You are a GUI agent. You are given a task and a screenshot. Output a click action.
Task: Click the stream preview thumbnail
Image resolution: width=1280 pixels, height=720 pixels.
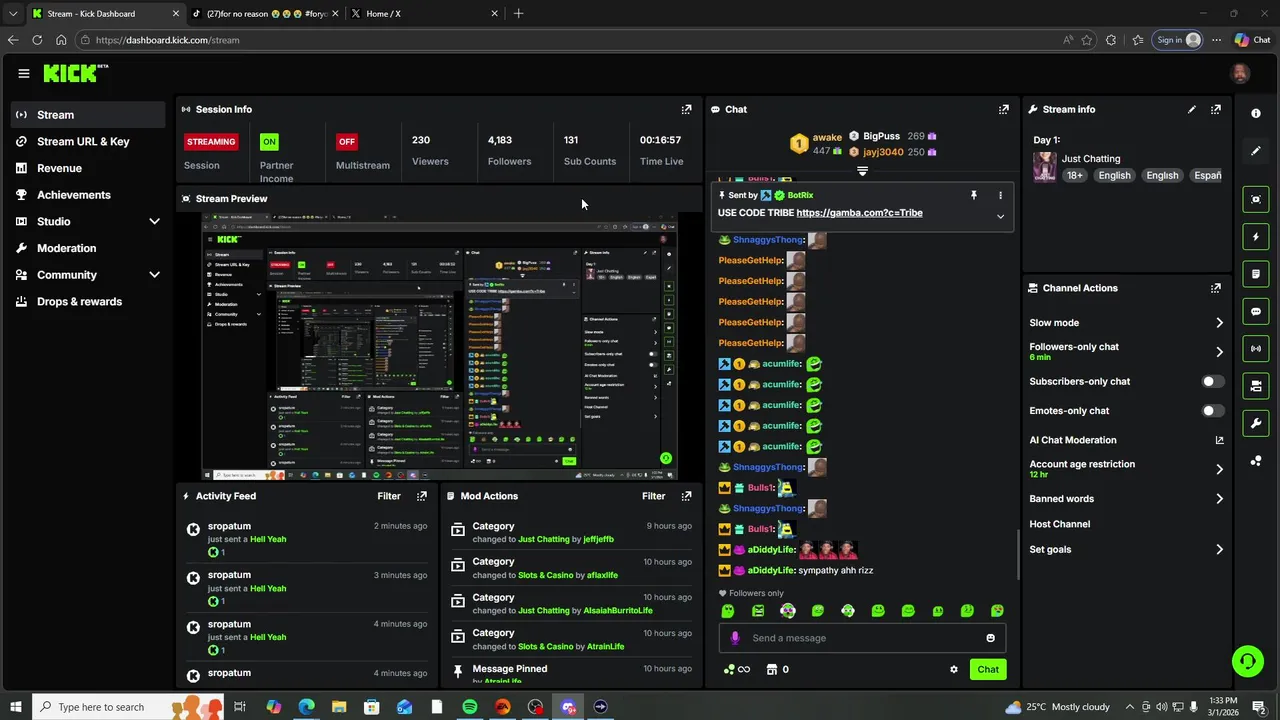coord(439,346)
